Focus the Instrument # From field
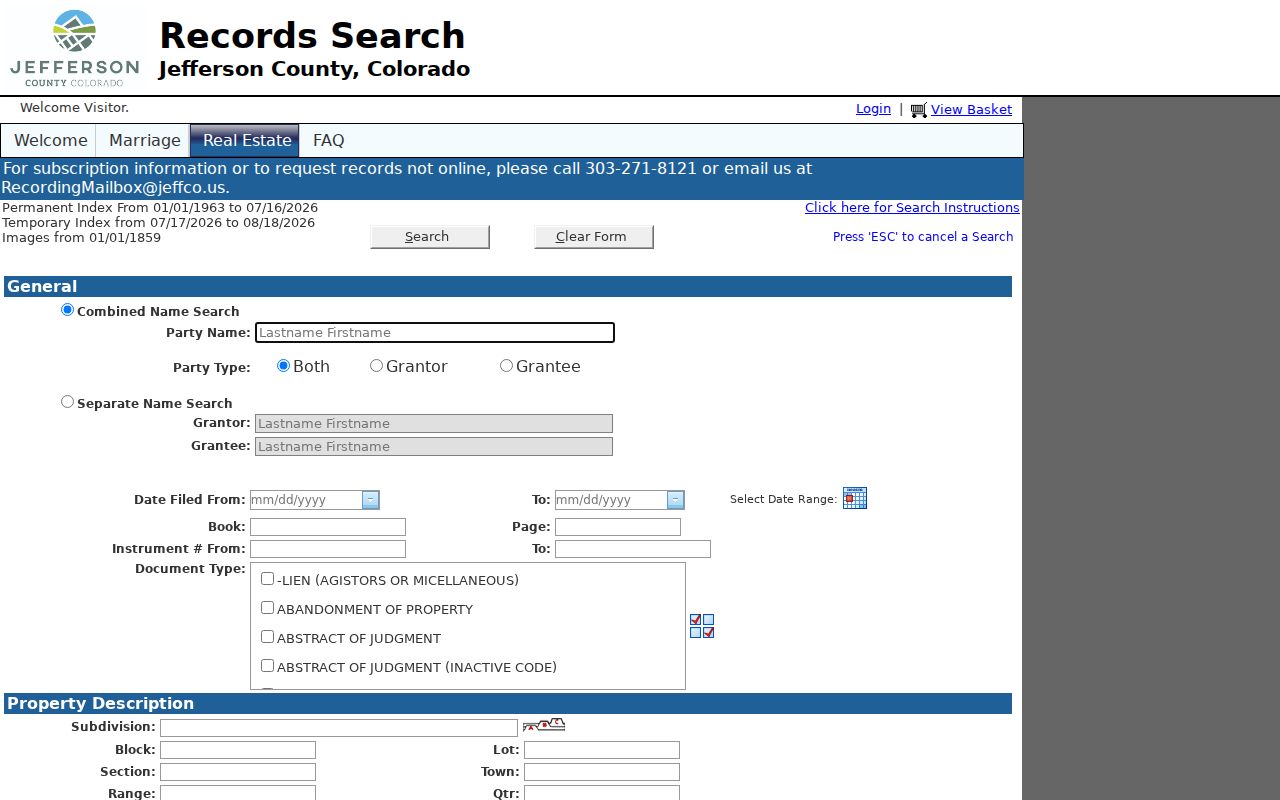 coord(328,549)
